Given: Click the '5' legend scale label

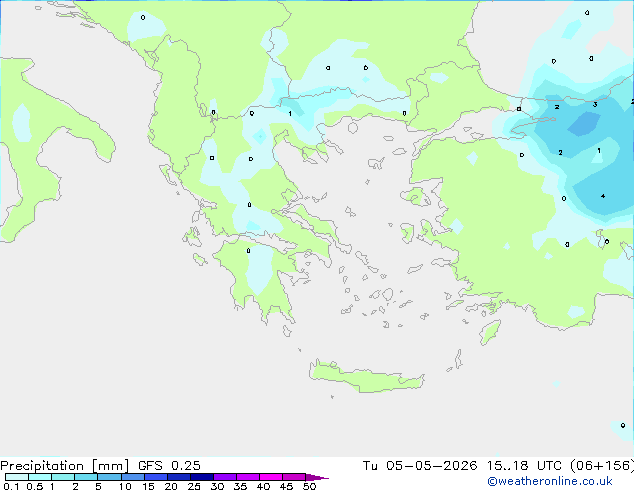Looking at the screenshot, I should [x=98, y=486].
